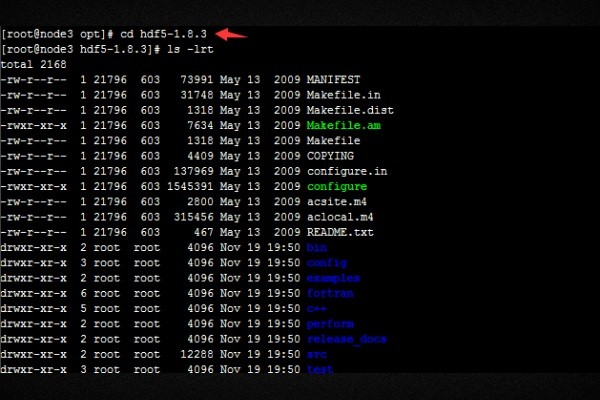The width and height of the screenshot is (600, 400).
Task: Select the aclocal.m4 file name
Action: click(340, 217)
